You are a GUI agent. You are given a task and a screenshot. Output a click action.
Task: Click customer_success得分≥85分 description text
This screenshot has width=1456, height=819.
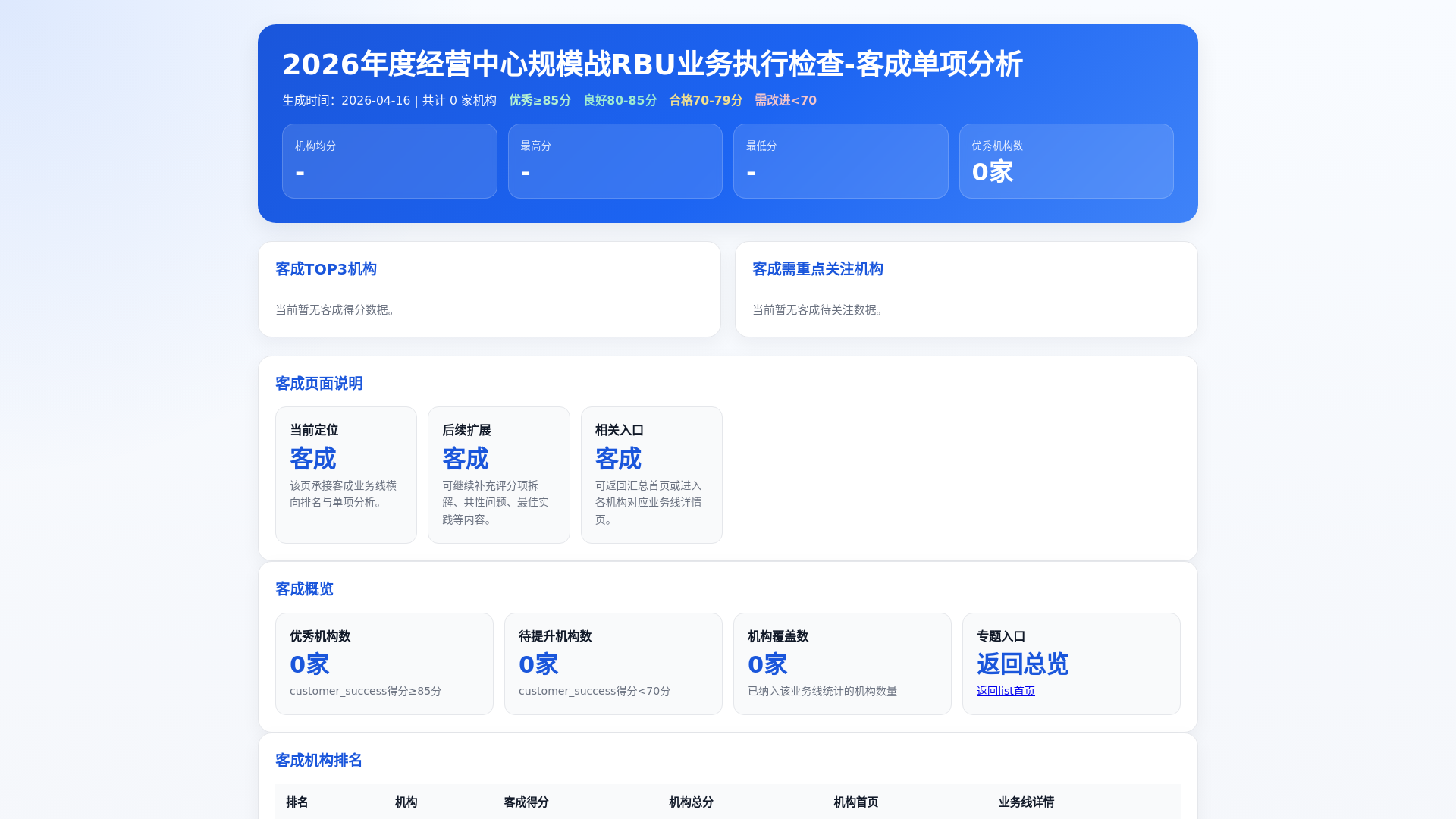point(366,691)
